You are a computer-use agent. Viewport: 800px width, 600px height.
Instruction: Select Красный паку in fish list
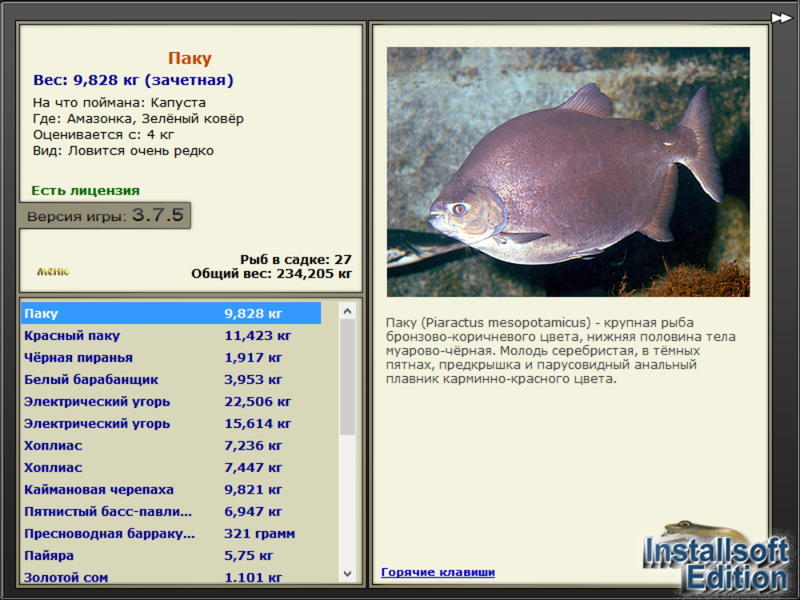(x=171, y=336)
